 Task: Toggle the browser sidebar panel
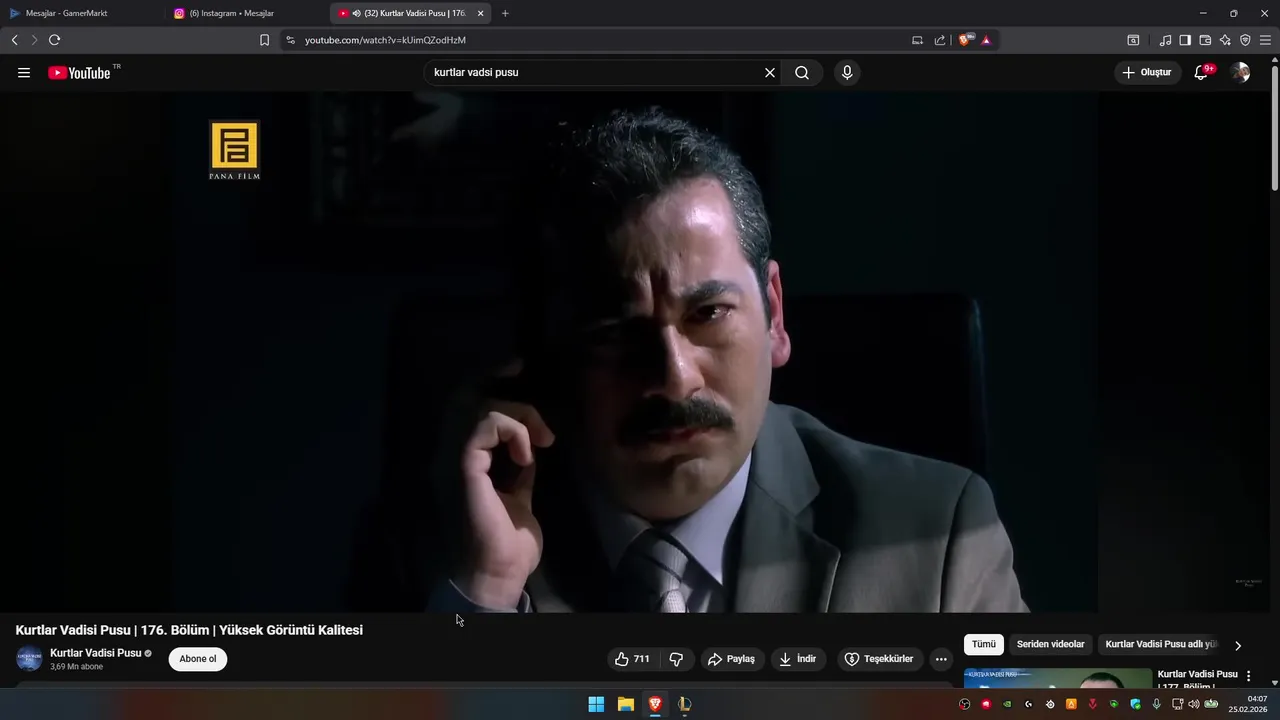pyautogui.click(x=1185, y=40)
